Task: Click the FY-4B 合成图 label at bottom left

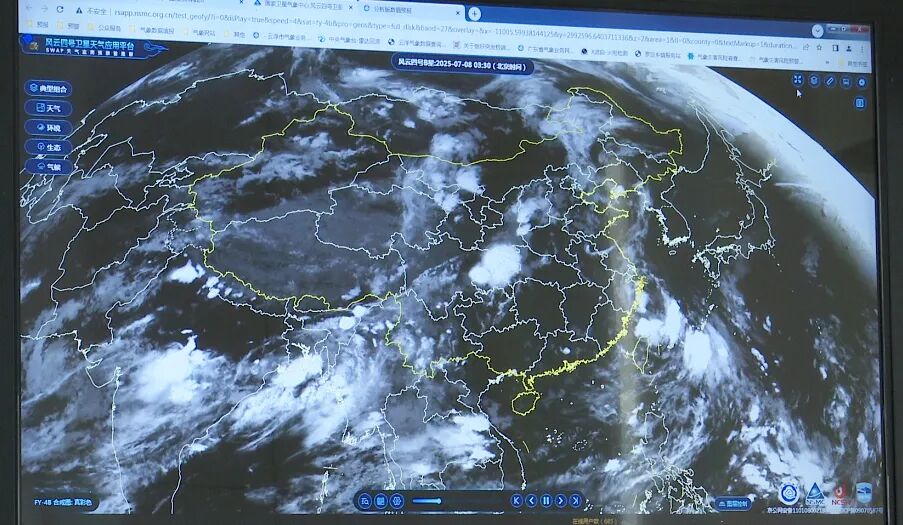Action: click(x=62, y=503)
